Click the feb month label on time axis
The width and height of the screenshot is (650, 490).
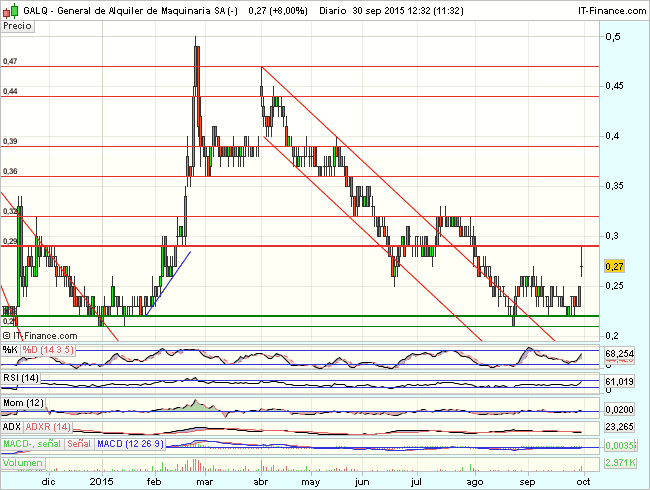click(154, 482)
